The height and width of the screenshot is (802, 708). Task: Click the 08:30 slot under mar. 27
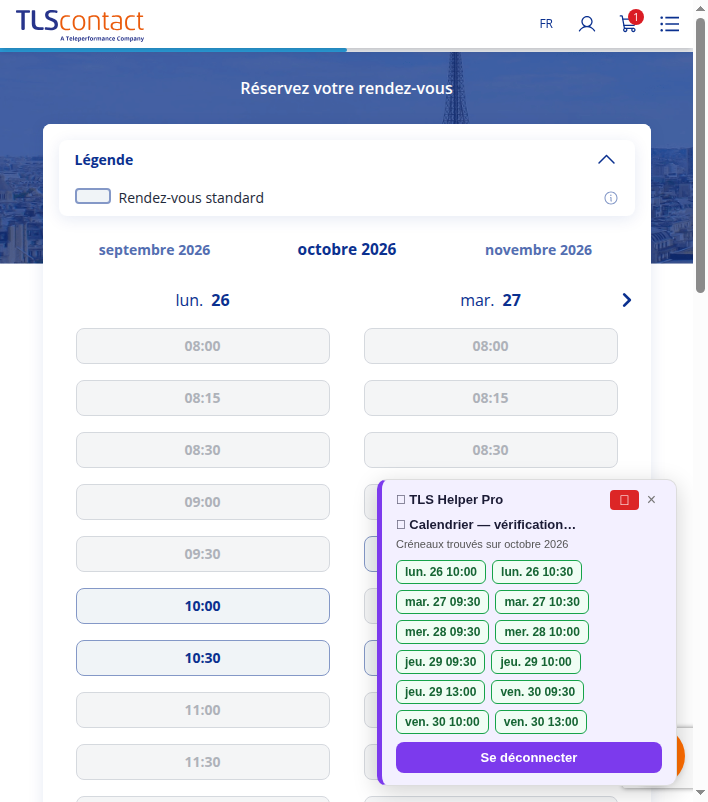(x=491, y=450)
